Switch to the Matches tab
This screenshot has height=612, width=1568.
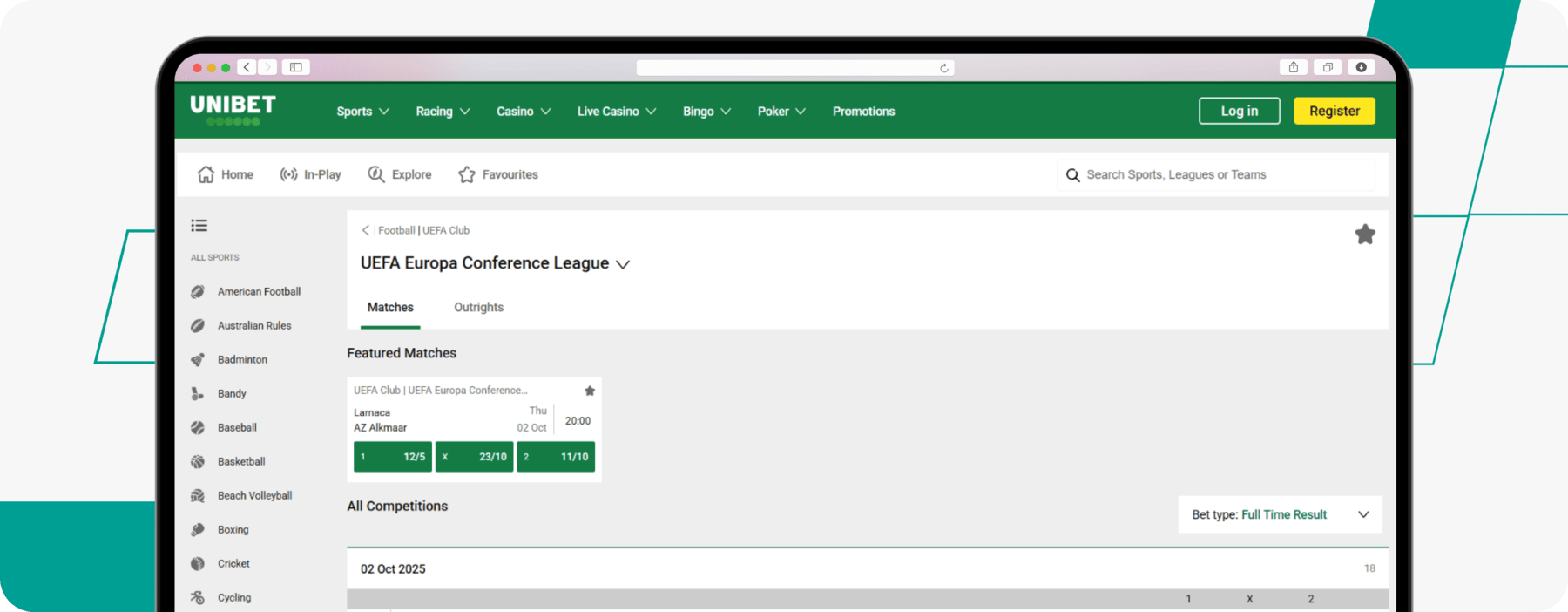pos(390,308)
